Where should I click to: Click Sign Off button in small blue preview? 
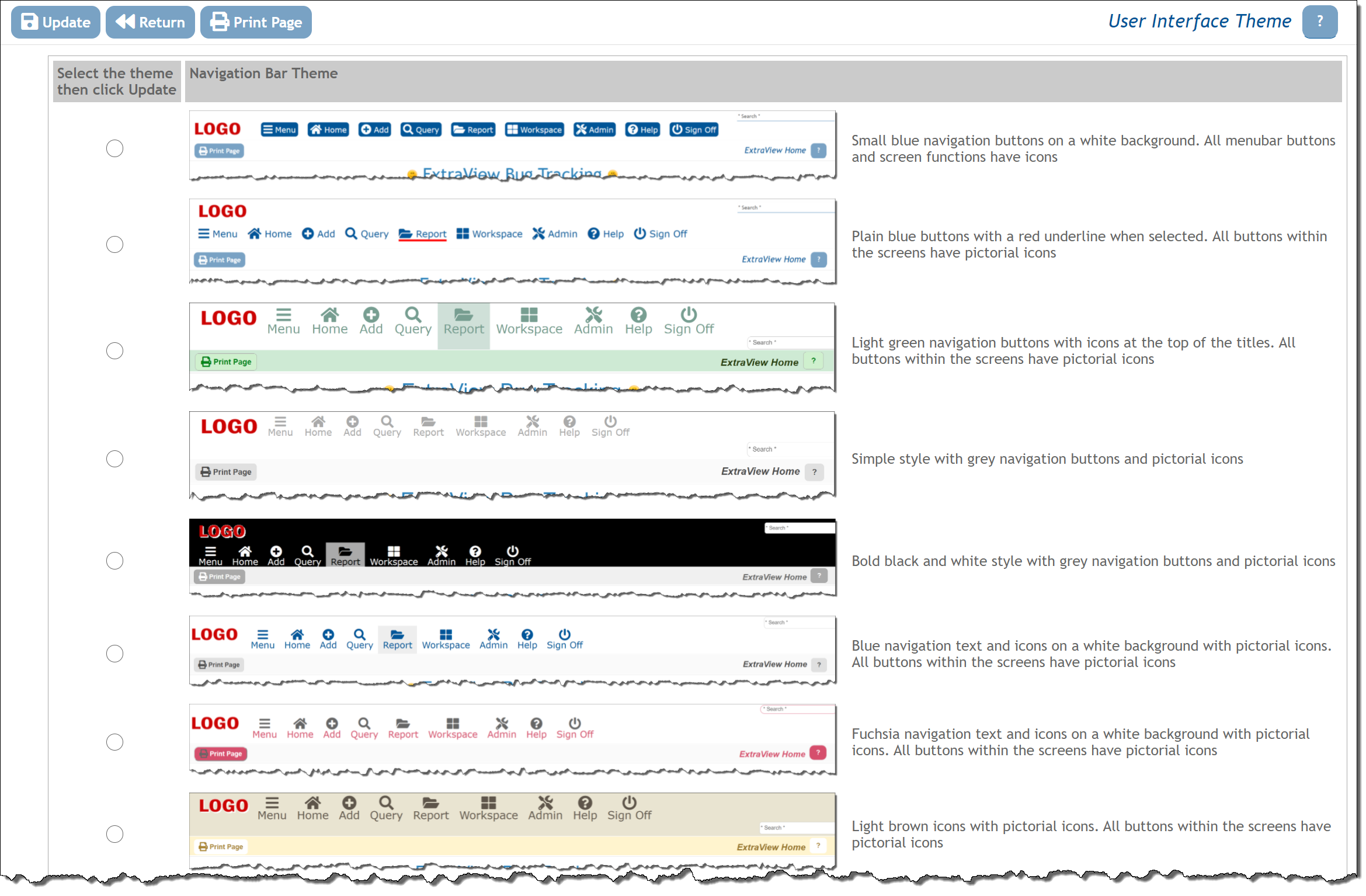(694, 130)
